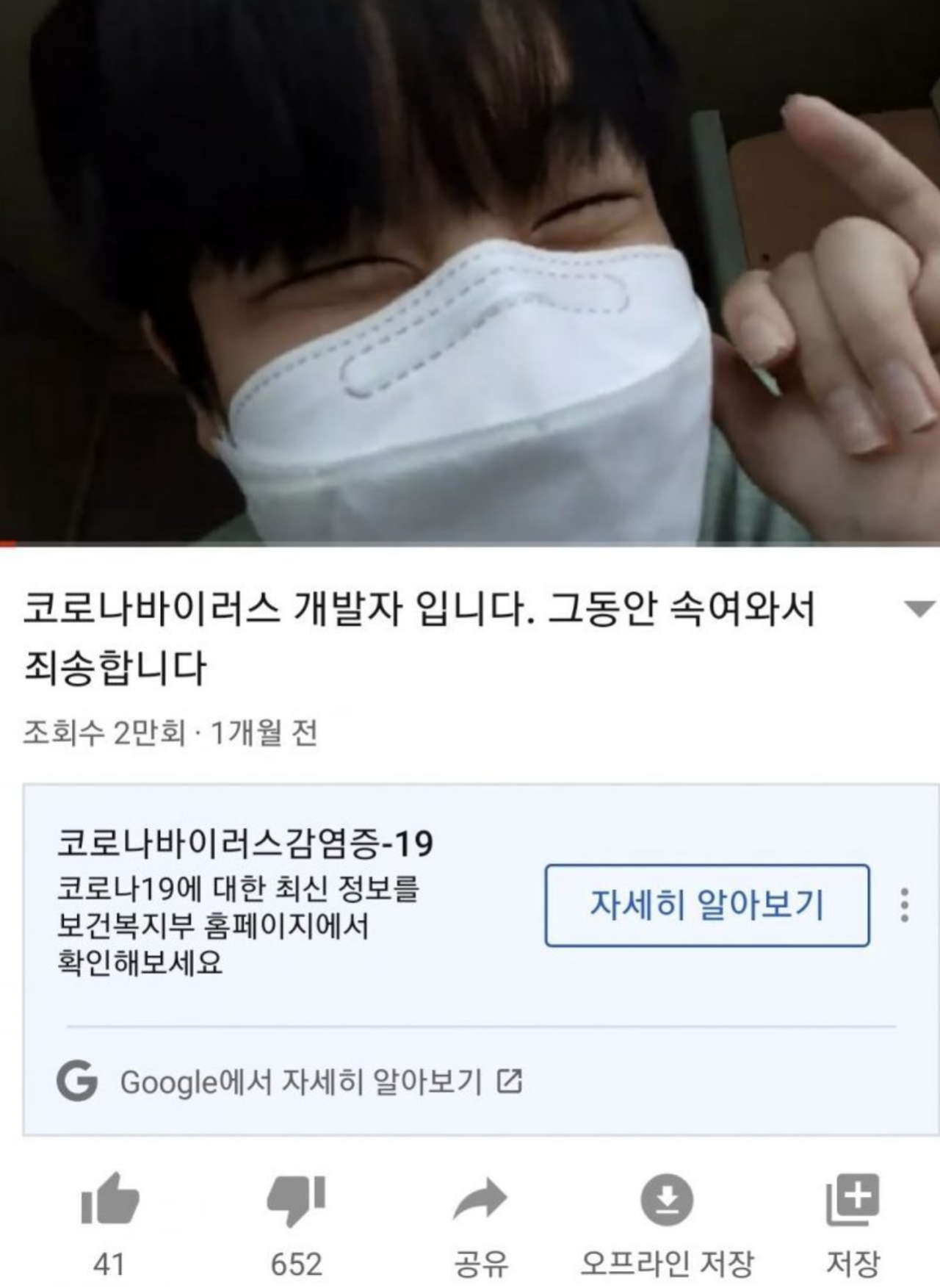Click the like count 41
Viewport: 940px width, 1288px height.
109,1264
